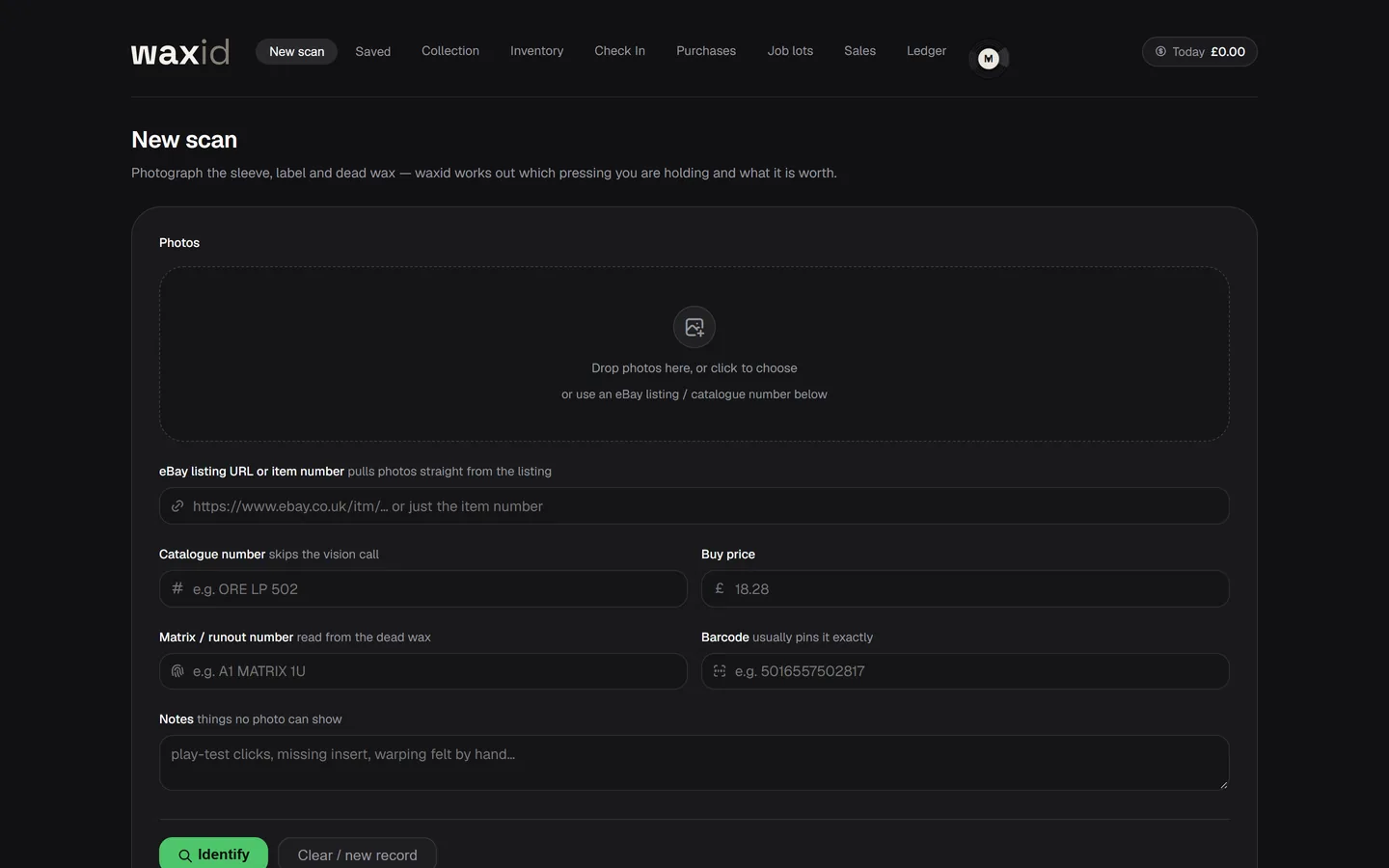This screenshot has width=1389, height=868.
Task: Click the pound sign in Buy price
Action: [720, 588]
